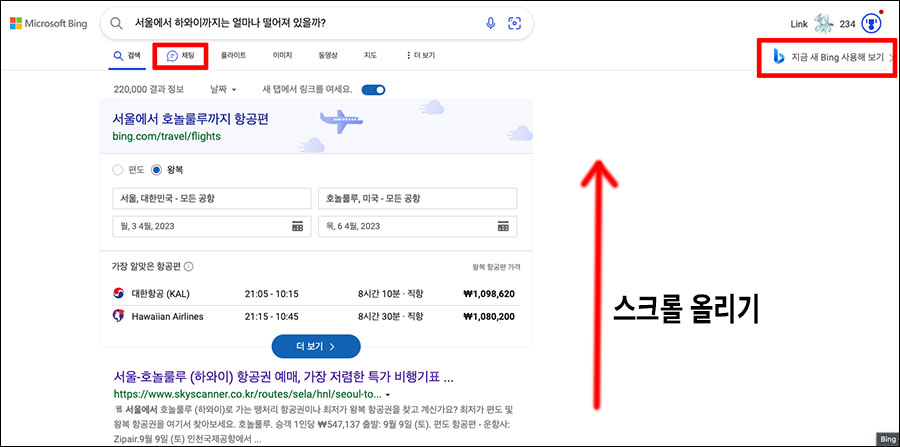Click 지금 새 Bing 사용해 보기 link
This screenshot has width=900, height=447.
click(x=837, y=57)
